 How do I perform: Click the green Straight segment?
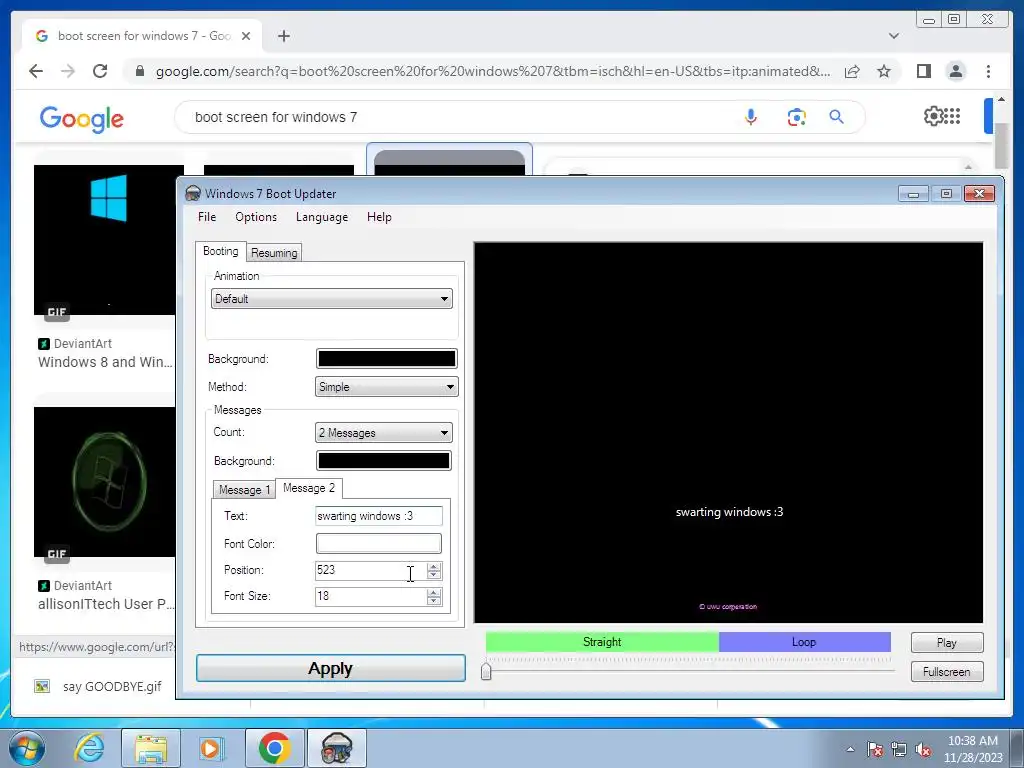pyautogui.click(x=602, y=642)
